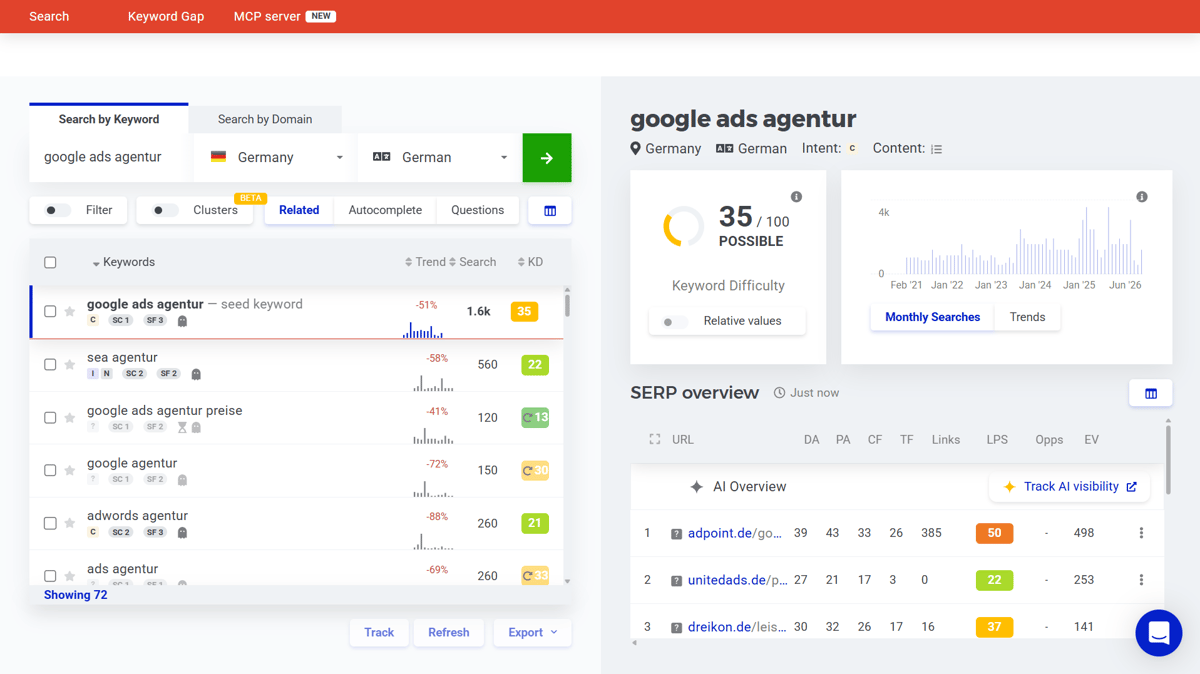The width and height of the screenshot is (1200, 674).
Task: Star the 'sea agentur' keyword
Action: [x=70, y=365]
